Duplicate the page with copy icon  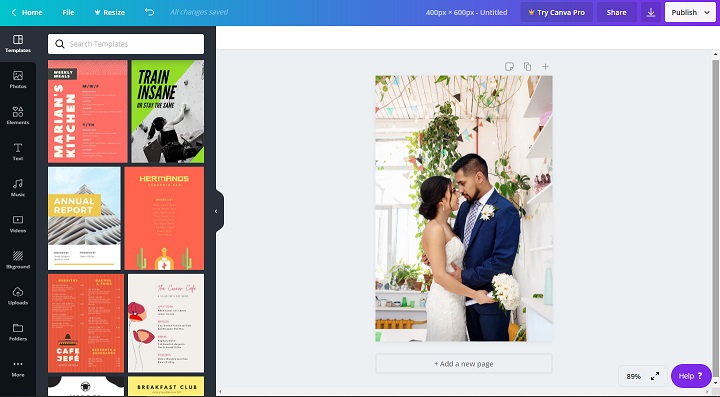pyautogui.click(x=527, y=67)
